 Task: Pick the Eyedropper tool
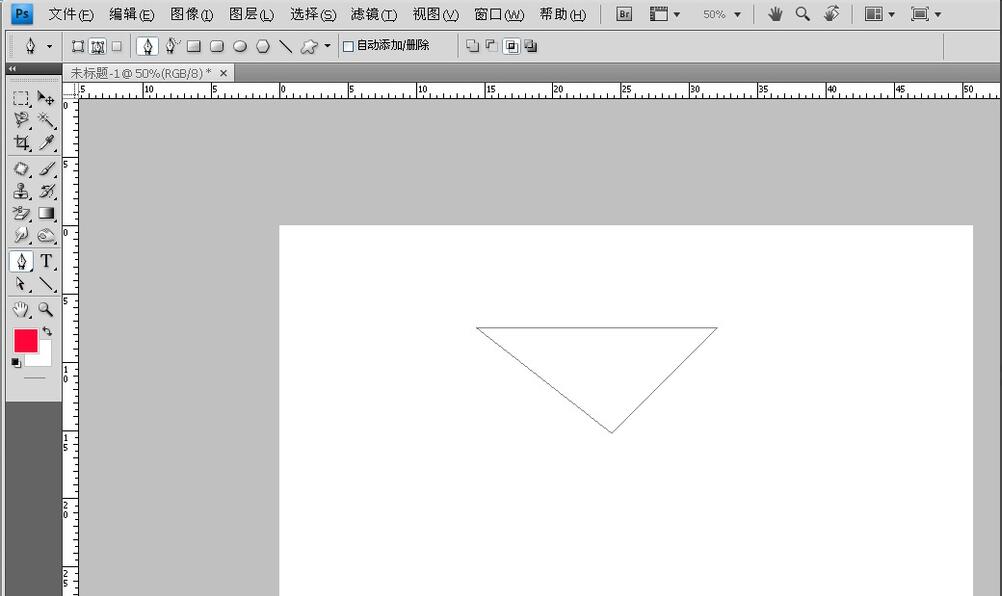[x=46, y=143]
